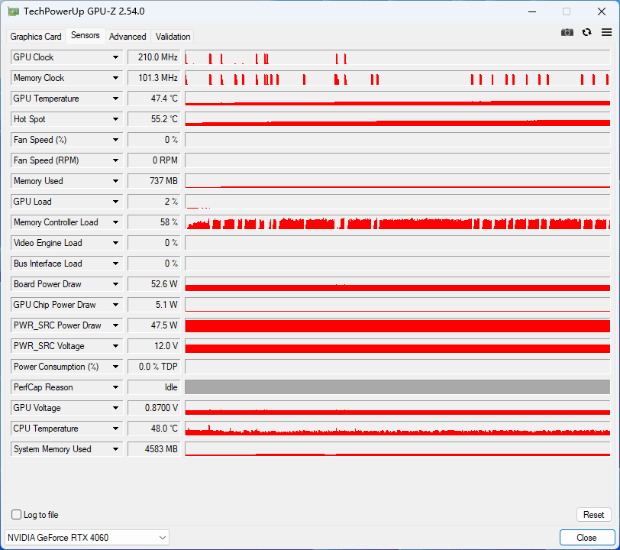Image resolution: width=620 pixels, height=550 pixels.
Task: Click the Idle PerfCap Reason value
Action: pos(153,387)
